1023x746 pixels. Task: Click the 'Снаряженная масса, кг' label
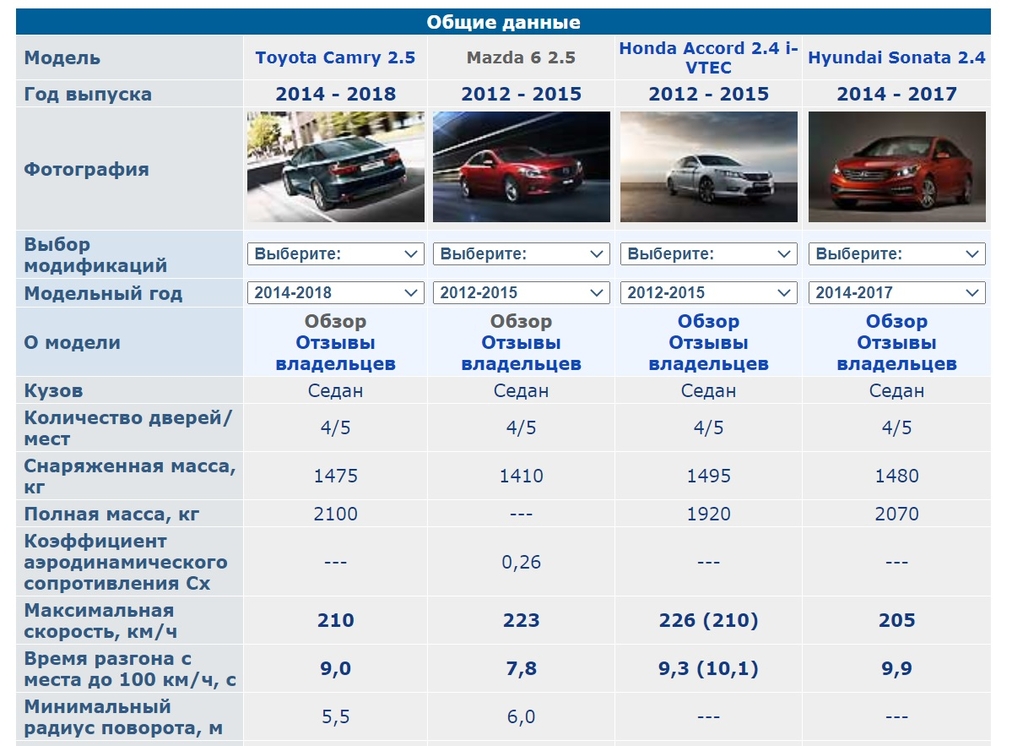tap(130, 476)
